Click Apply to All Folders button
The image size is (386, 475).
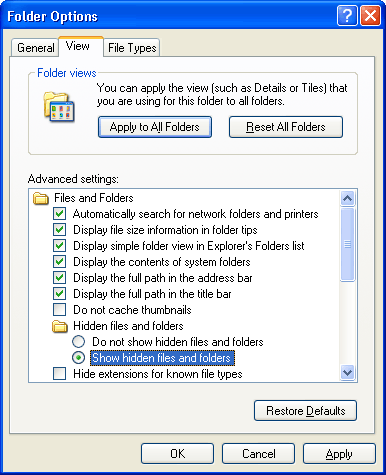[x=155, y=127]
